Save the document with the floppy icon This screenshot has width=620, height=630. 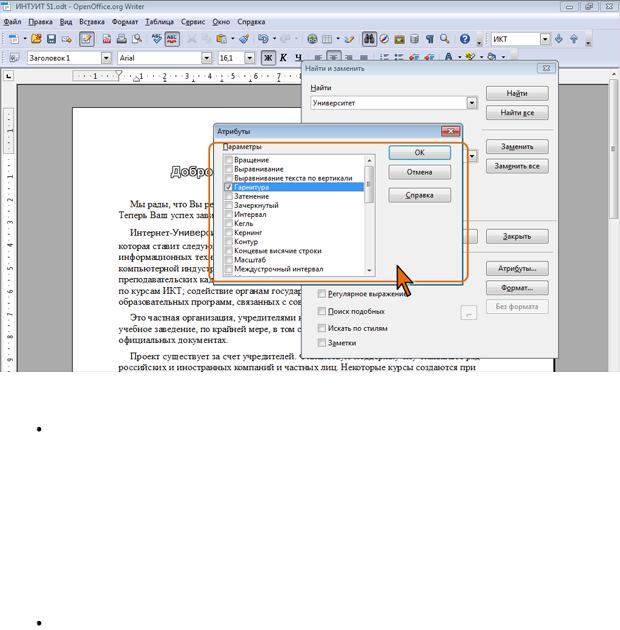[x=51, y=39]
